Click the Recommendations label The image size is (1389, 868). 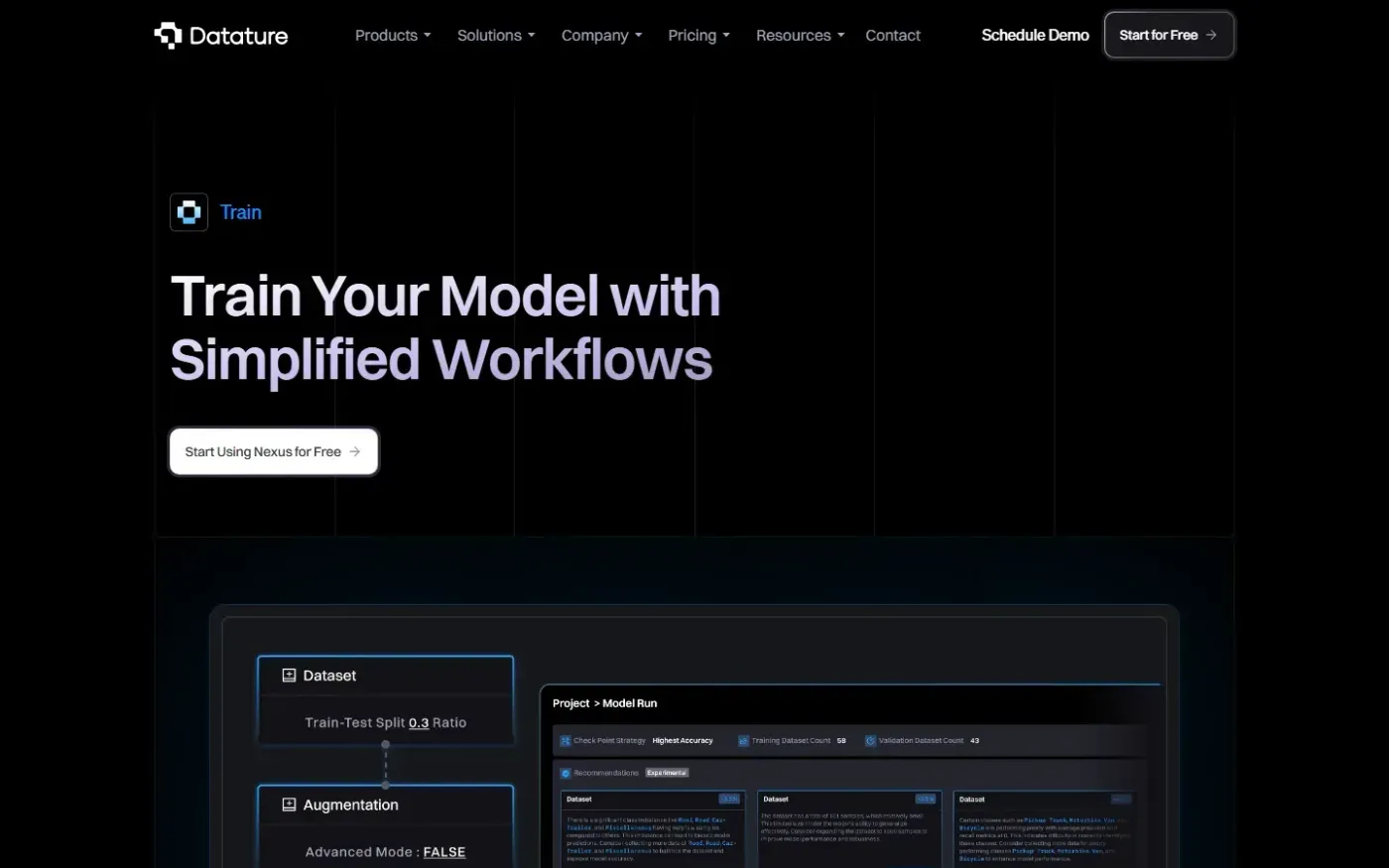[606, 773]
